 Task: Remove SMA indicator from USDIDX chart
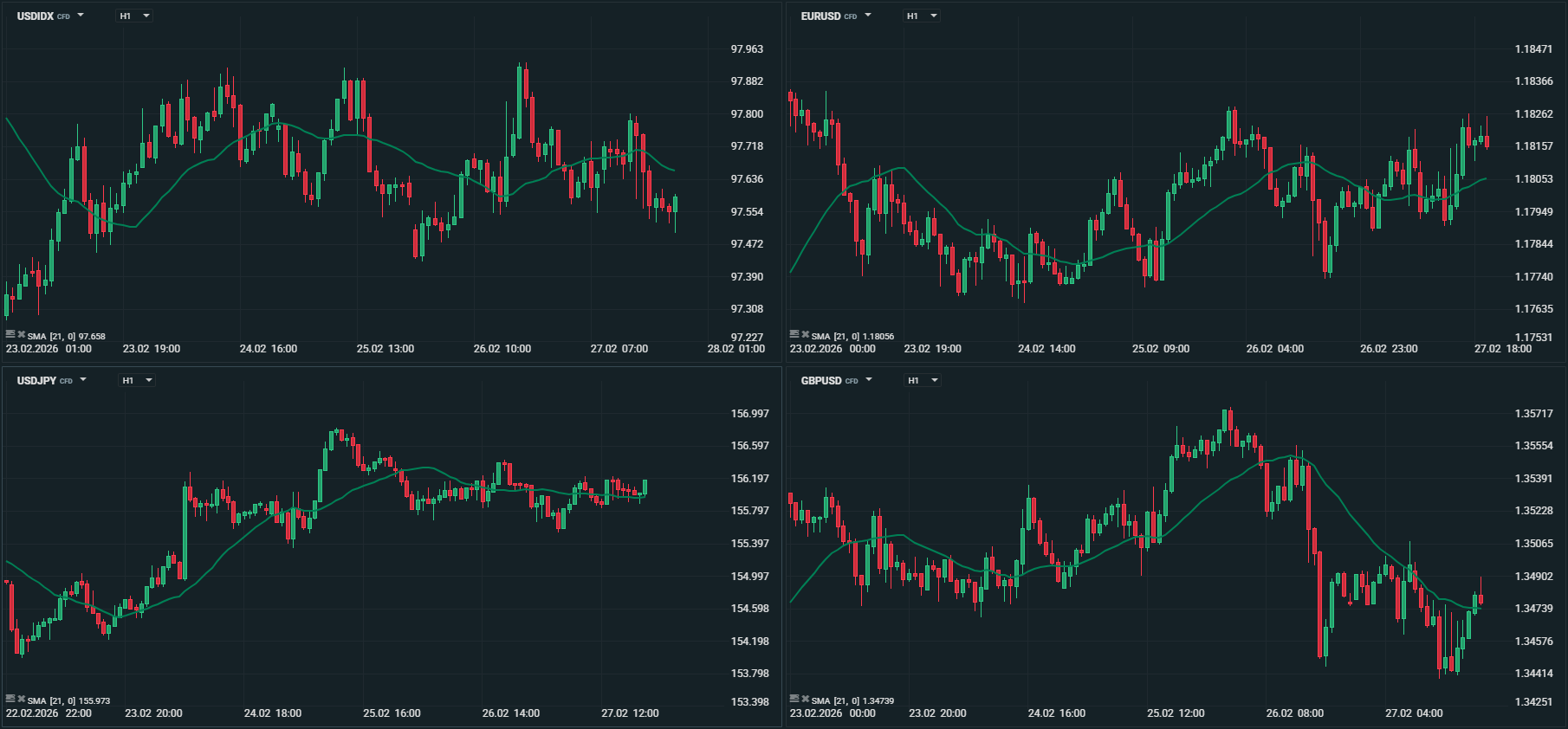(x=21, y=334)
